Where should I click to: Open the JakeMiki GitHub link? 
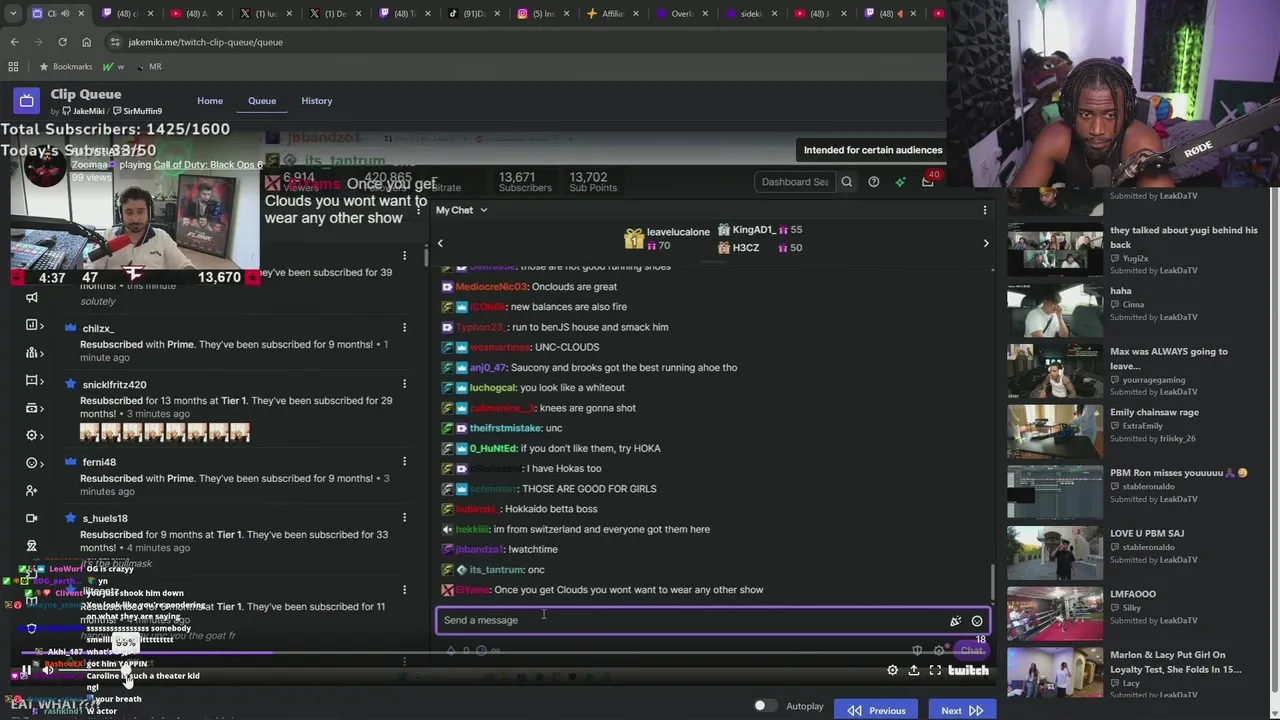point(83,111)
